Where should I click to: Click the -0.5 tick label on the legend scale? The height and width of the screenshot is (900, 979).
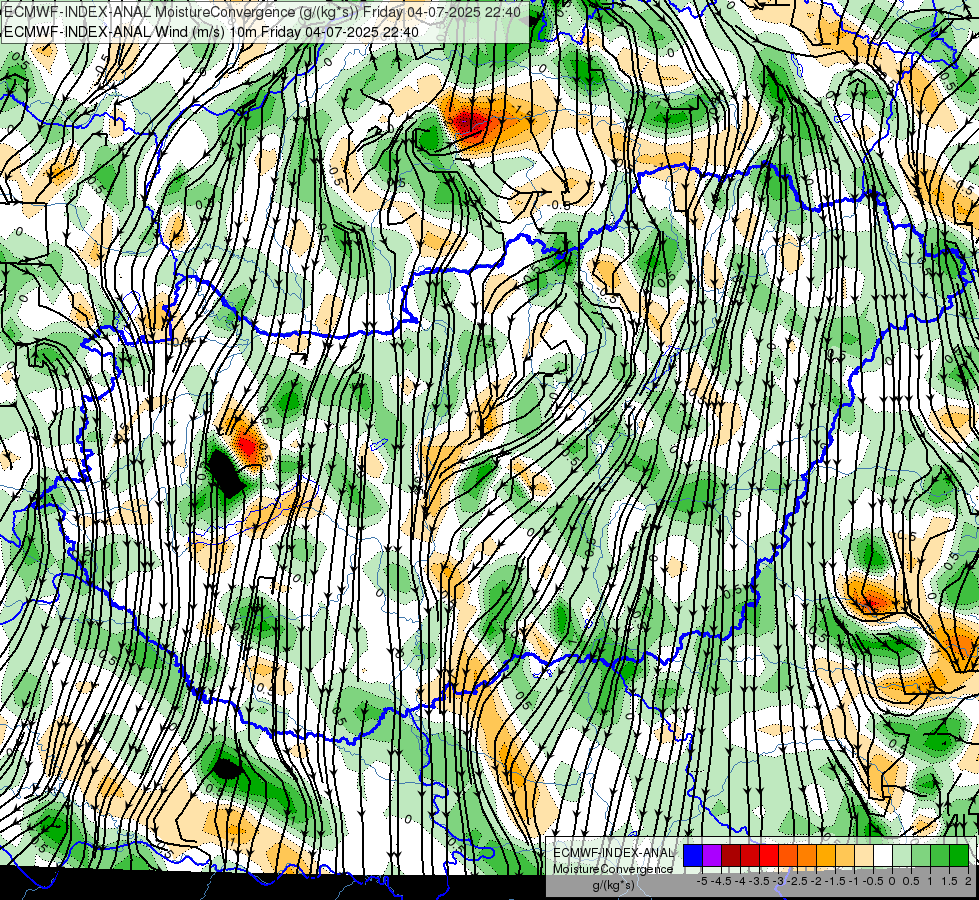[x=873, y=881]
